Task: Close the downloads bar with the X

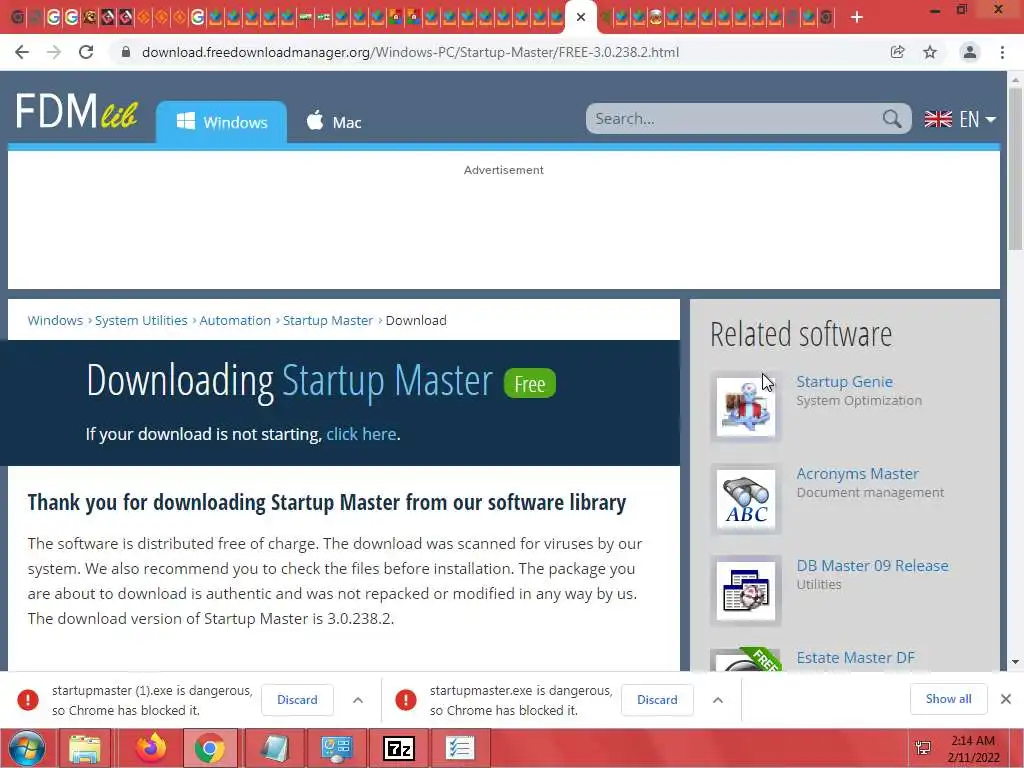Action: point(1006,699)
